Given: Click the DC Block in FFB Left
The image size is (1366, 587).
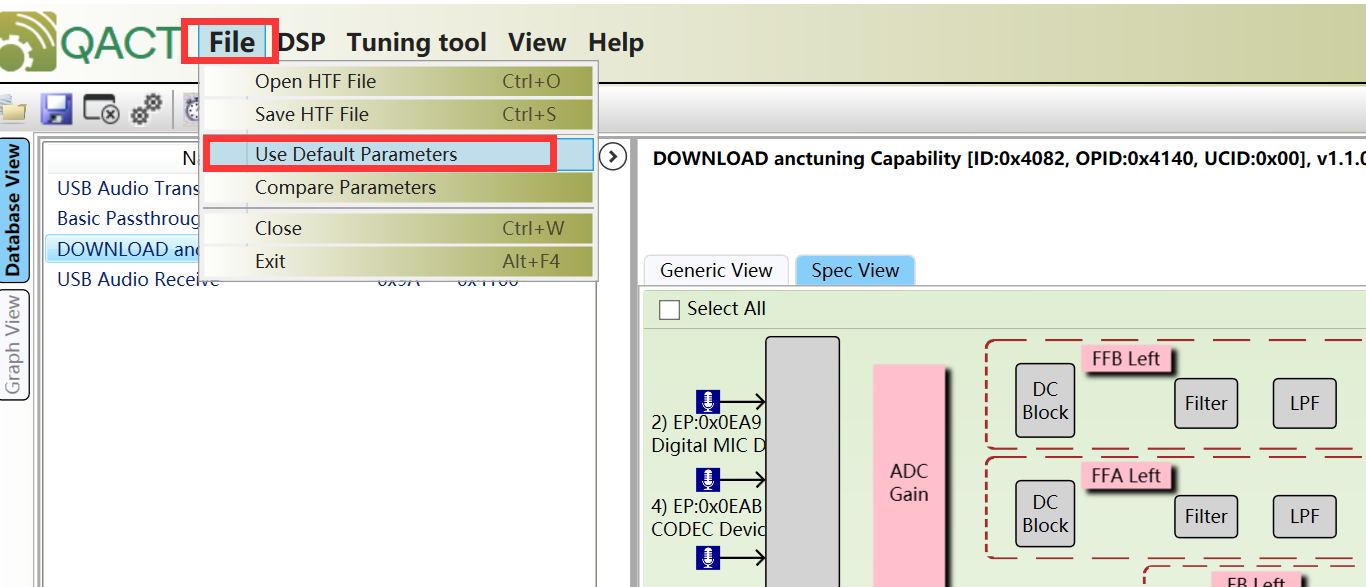Looking at the screenshot, I should click(1045, 400).
